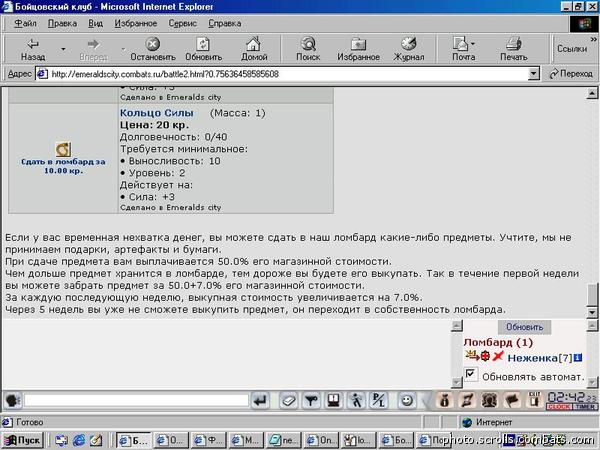Open the smiley emoticons icon

click(407, 401)
